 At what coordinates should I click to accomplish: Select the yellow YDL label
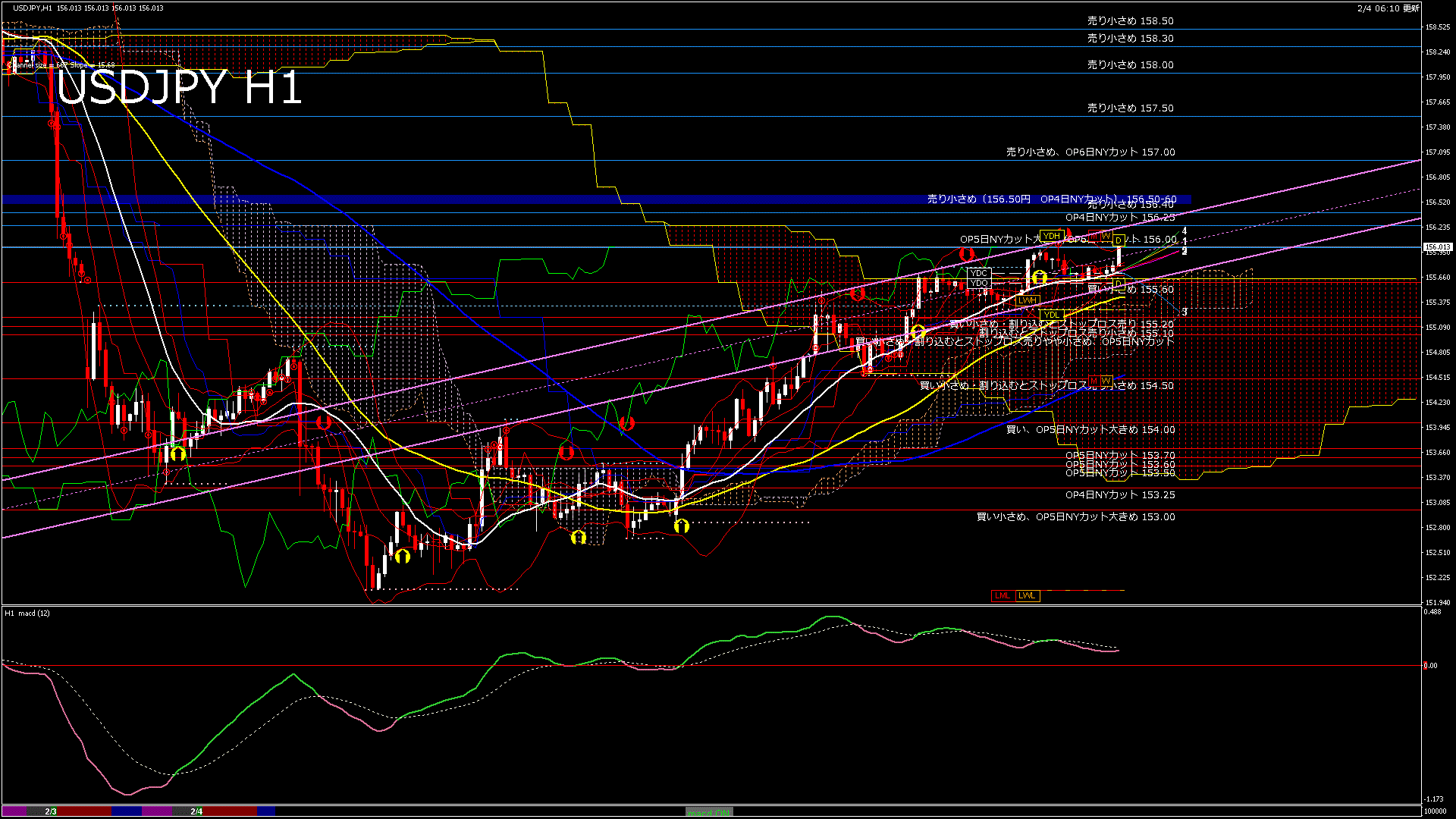tap(1051, 315)
